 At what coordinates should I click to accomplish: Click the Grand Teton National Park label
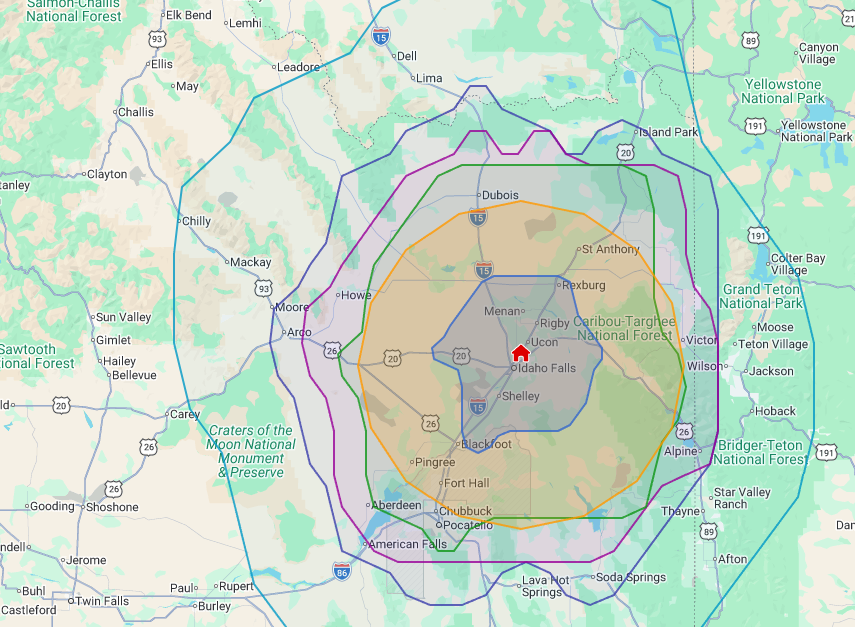click(761, 296)
